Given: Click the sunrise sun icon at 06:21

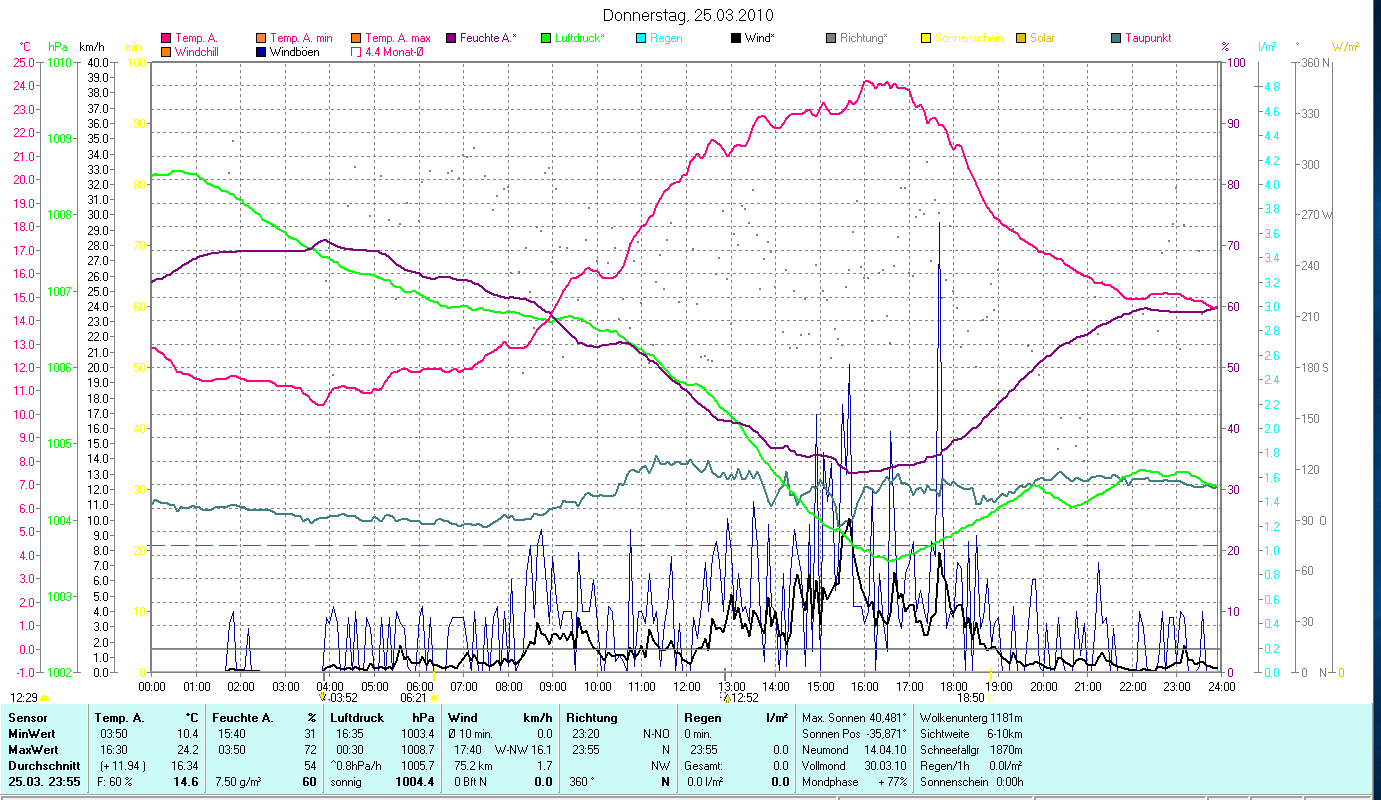Looking at the screenshot, I should pos(435,698).
